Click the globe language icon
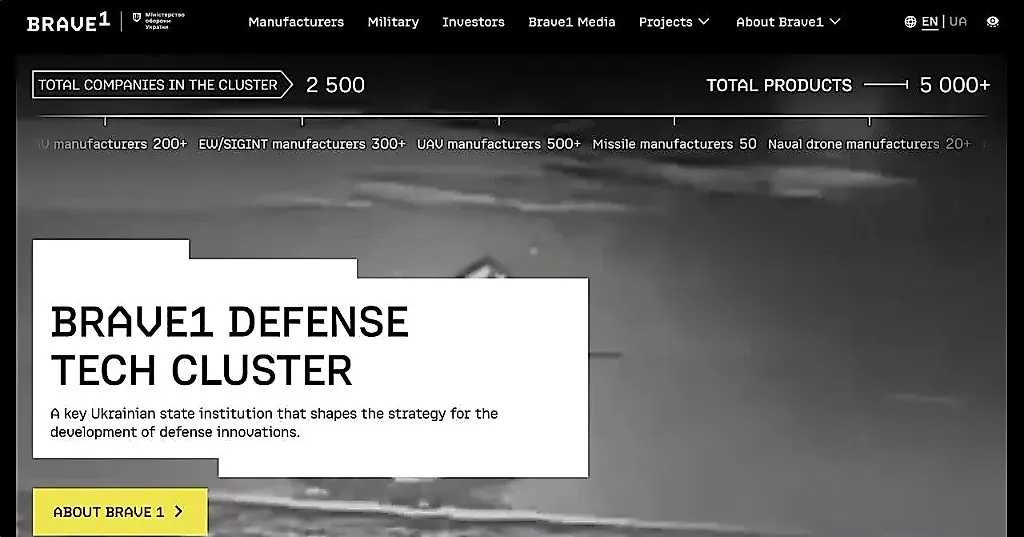1024x537 pixels. (x=910, y=22)
